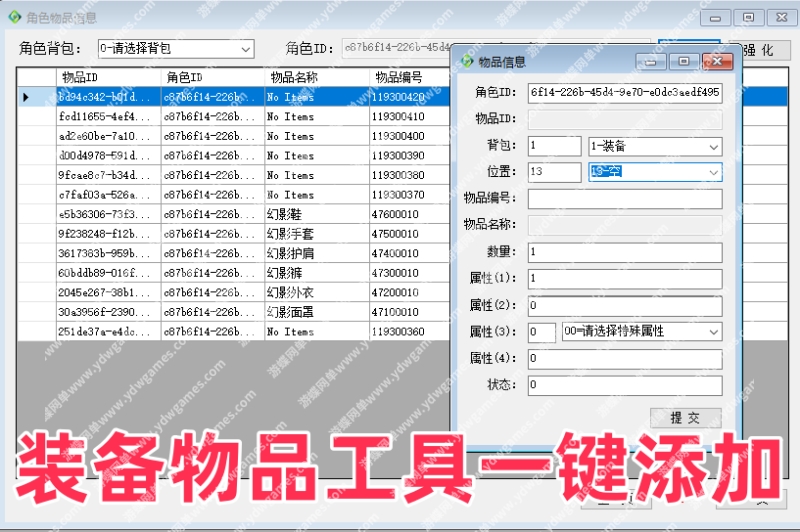
Task: Click the 提交 submit button
Action: click(686, 418)
